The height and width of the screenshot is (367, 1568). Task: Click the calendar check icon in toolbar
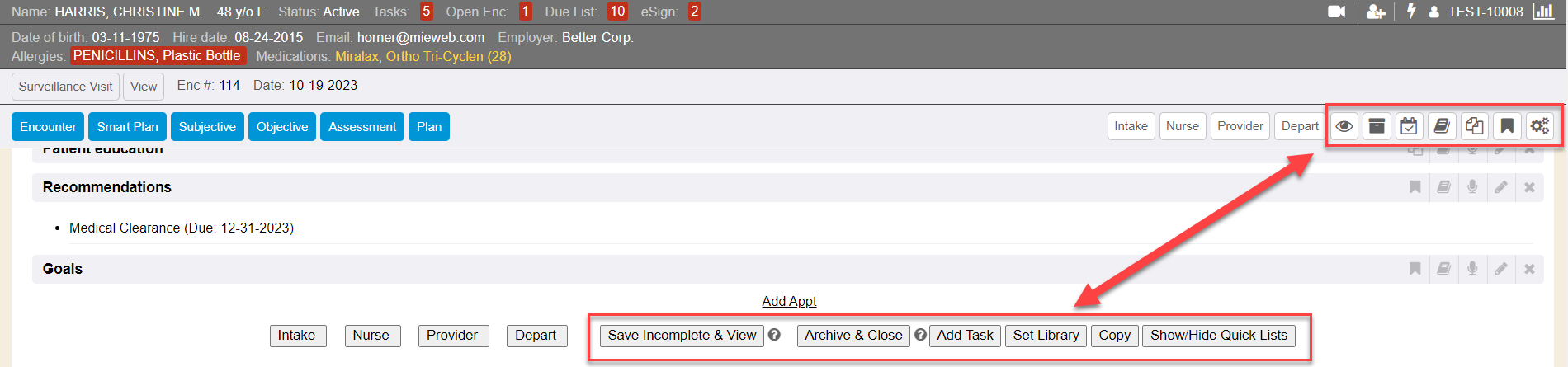coord(1409,126)
